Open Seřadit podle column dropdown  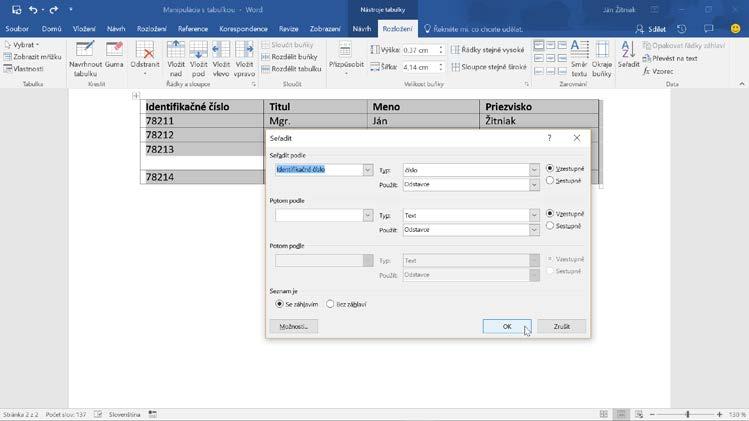pos(367,170)
